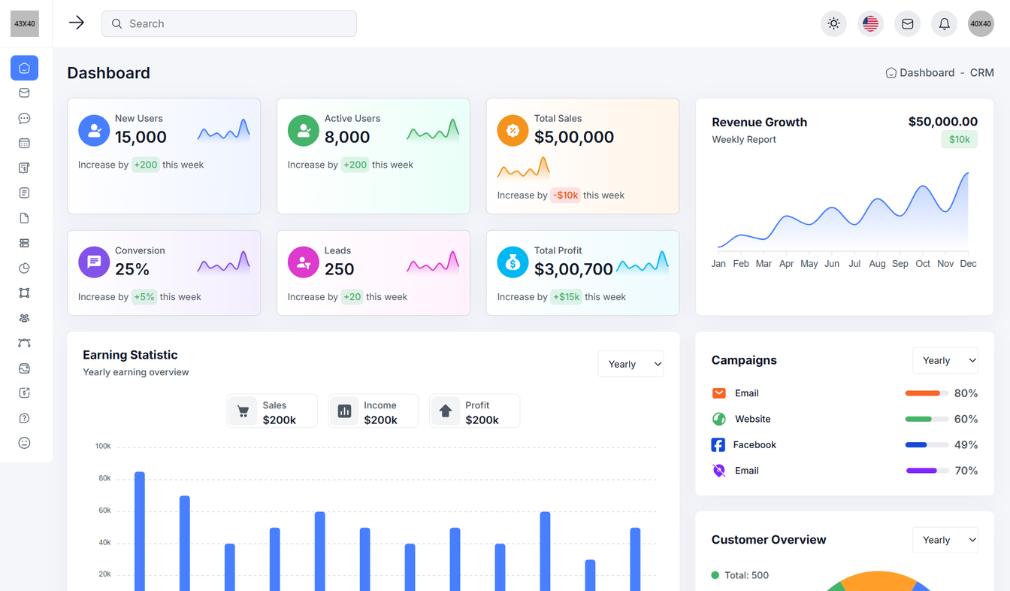This screenshot has height=591, width=1010.
Task: Toggle sidebar with the arrow button
Action: (76, 23)
